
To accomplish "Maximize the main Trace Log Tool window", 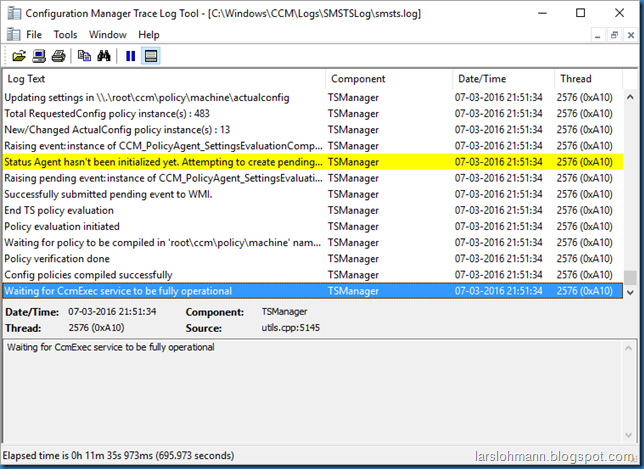I will pyautogui.click(x=580, y=13).
